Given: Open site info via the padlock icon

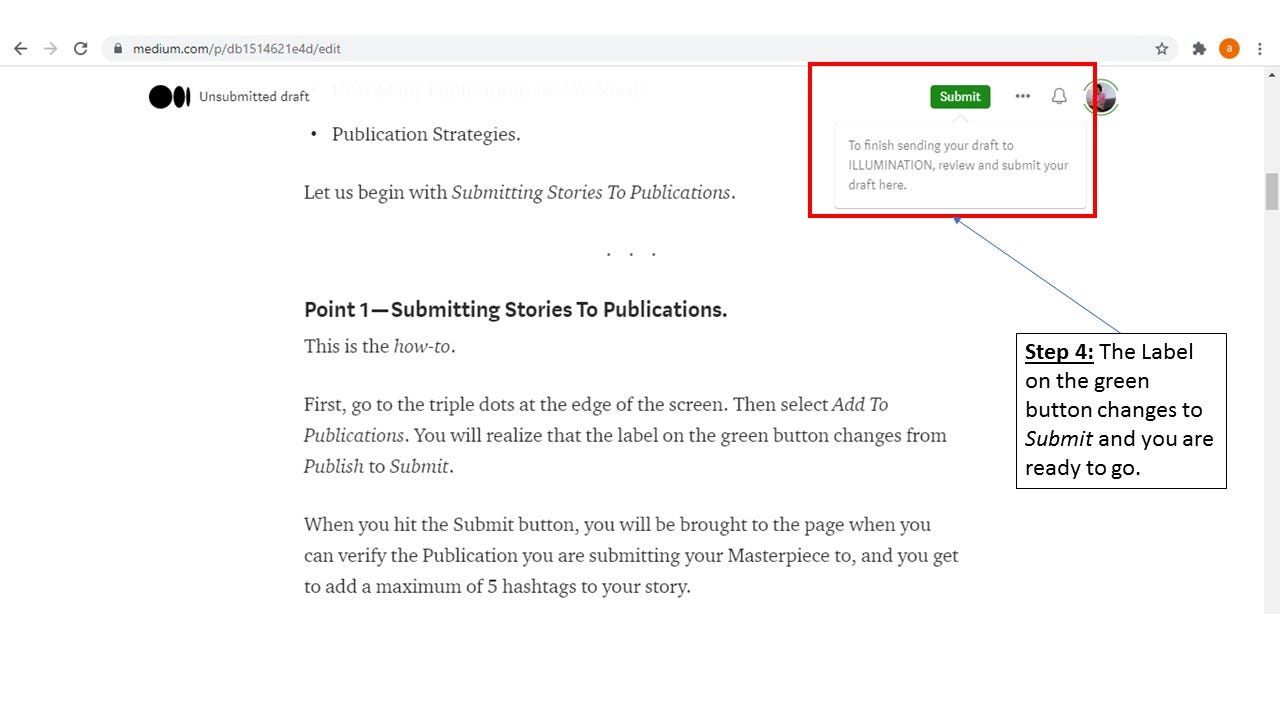Looking at the screenshot, I should 117,48.
